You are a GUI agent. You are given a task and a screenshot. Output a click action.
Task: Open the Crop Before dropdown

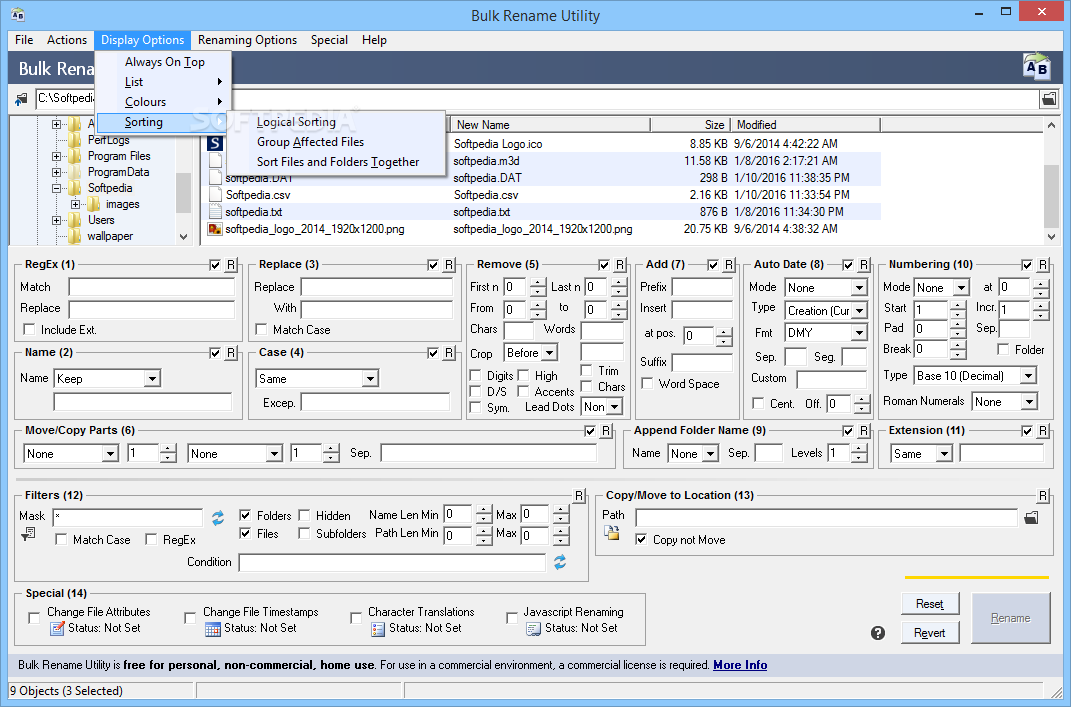tap(550, 352)
